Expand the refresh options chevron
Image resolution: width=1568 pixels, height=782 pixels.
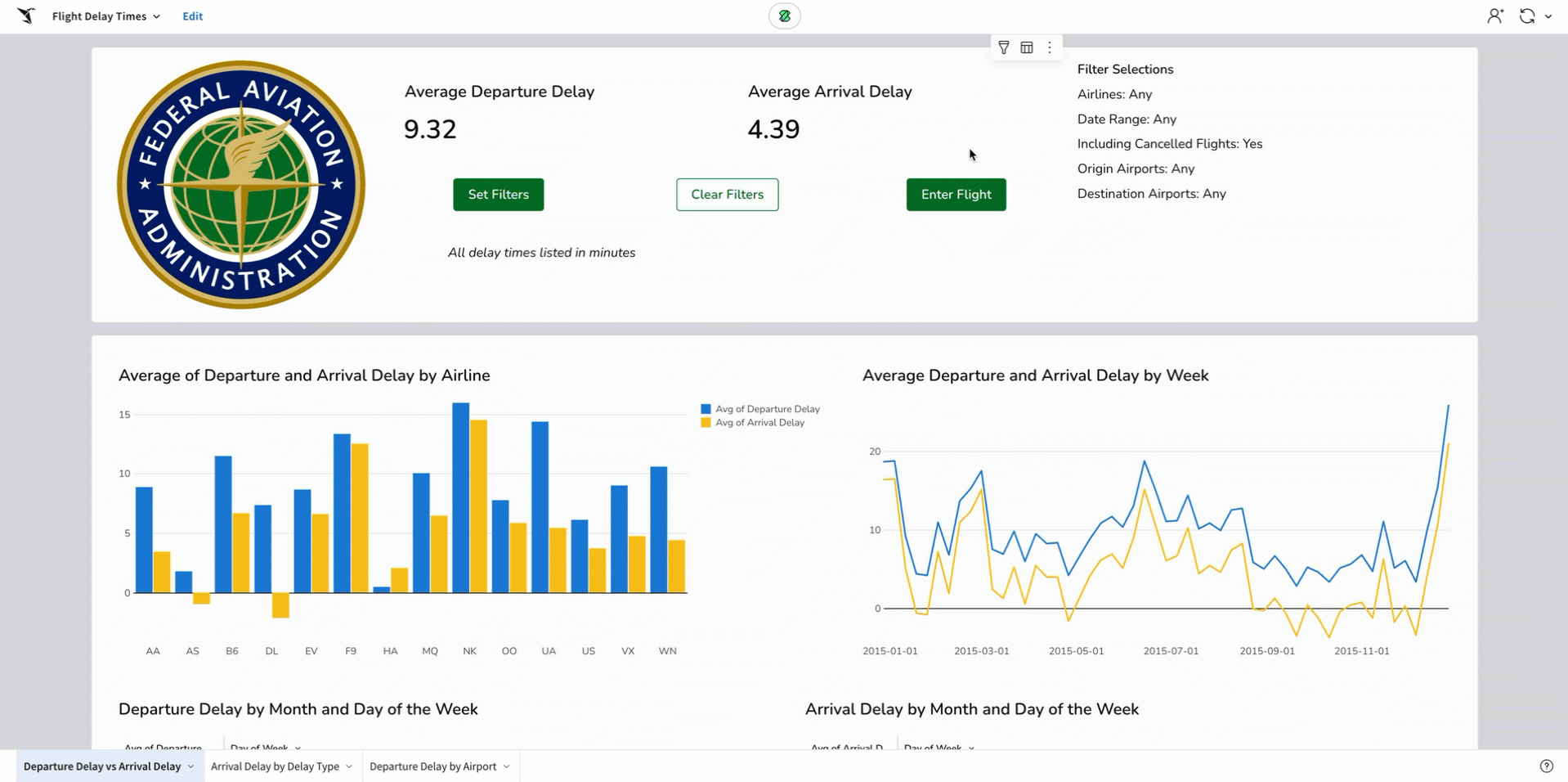[x=1548, y=16]
